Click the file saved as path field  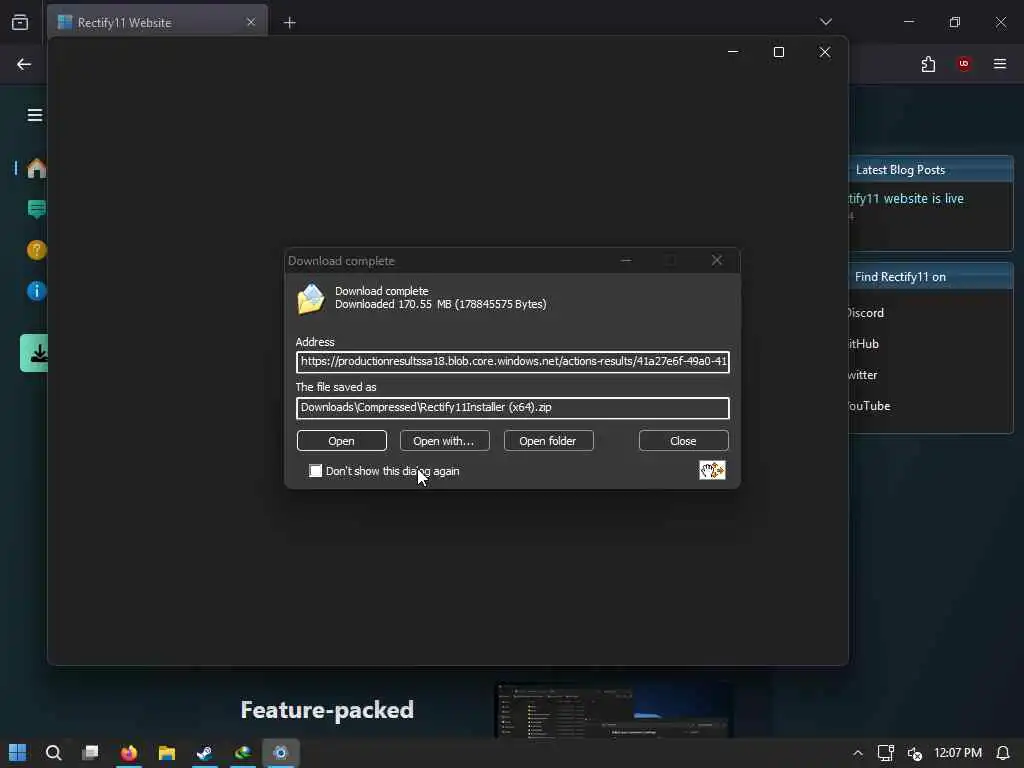tap(513, 408)
